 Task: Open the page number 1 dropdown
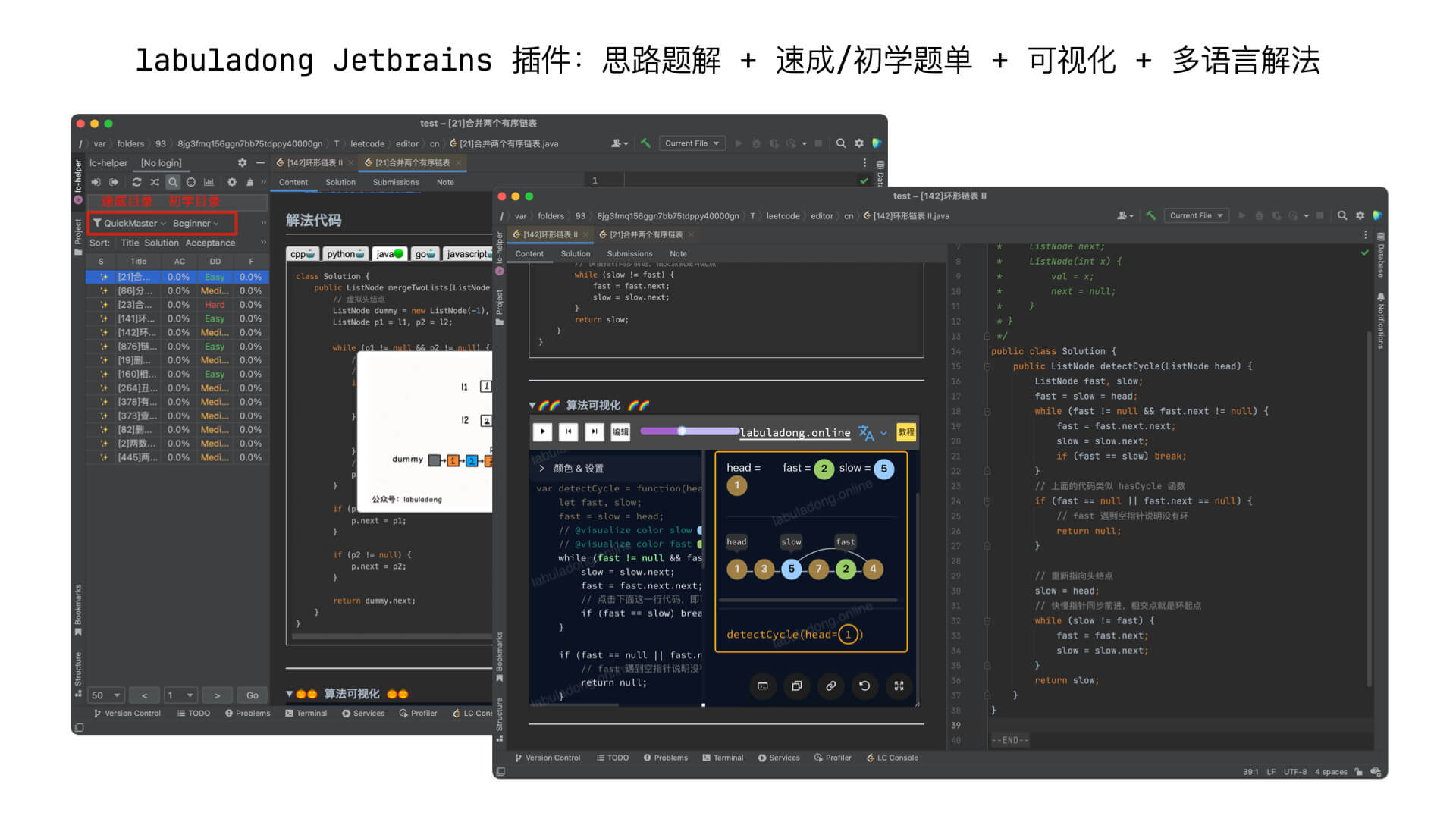(180, 695)
